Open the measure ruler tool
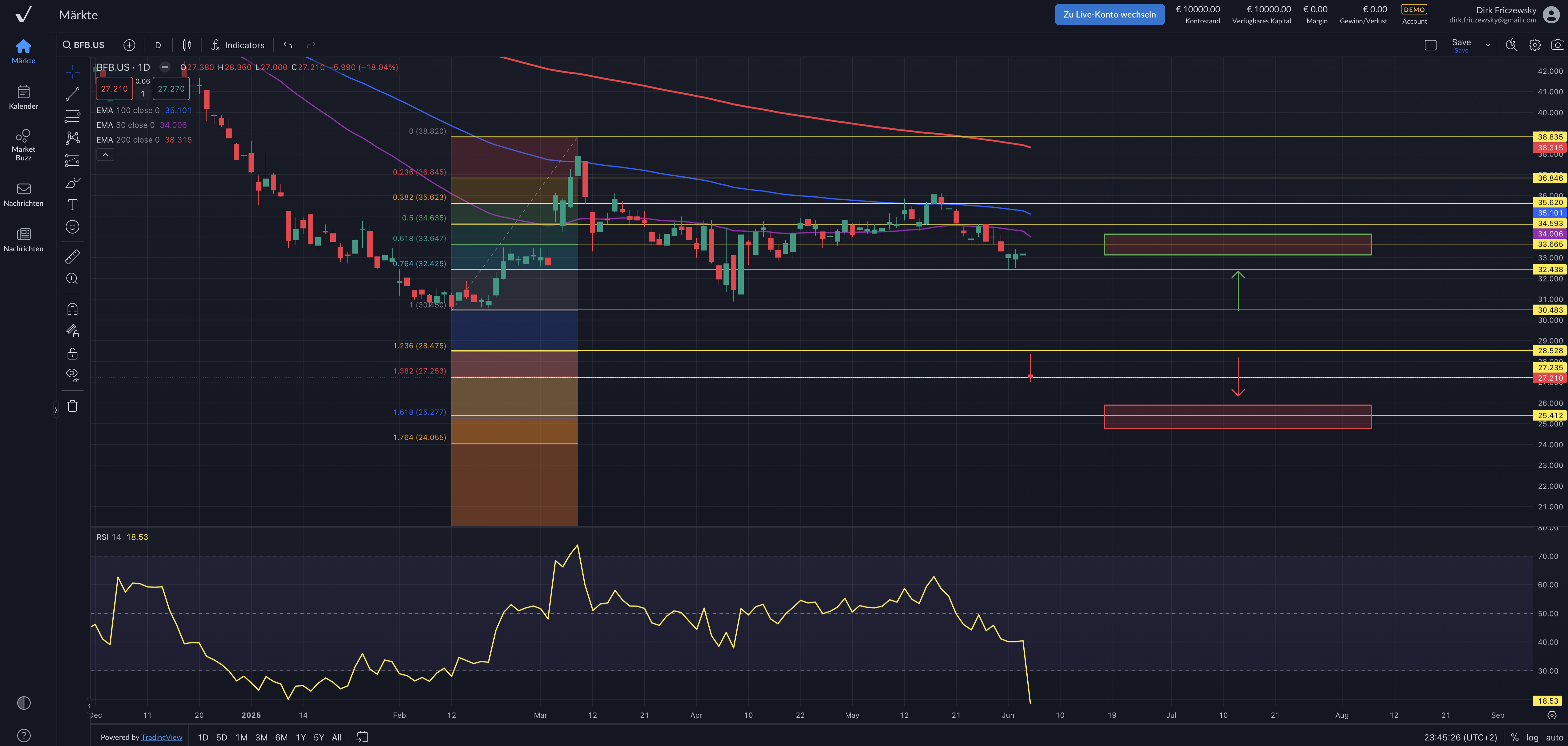The height and width of the screenshot is (746, 1568). 73,256
